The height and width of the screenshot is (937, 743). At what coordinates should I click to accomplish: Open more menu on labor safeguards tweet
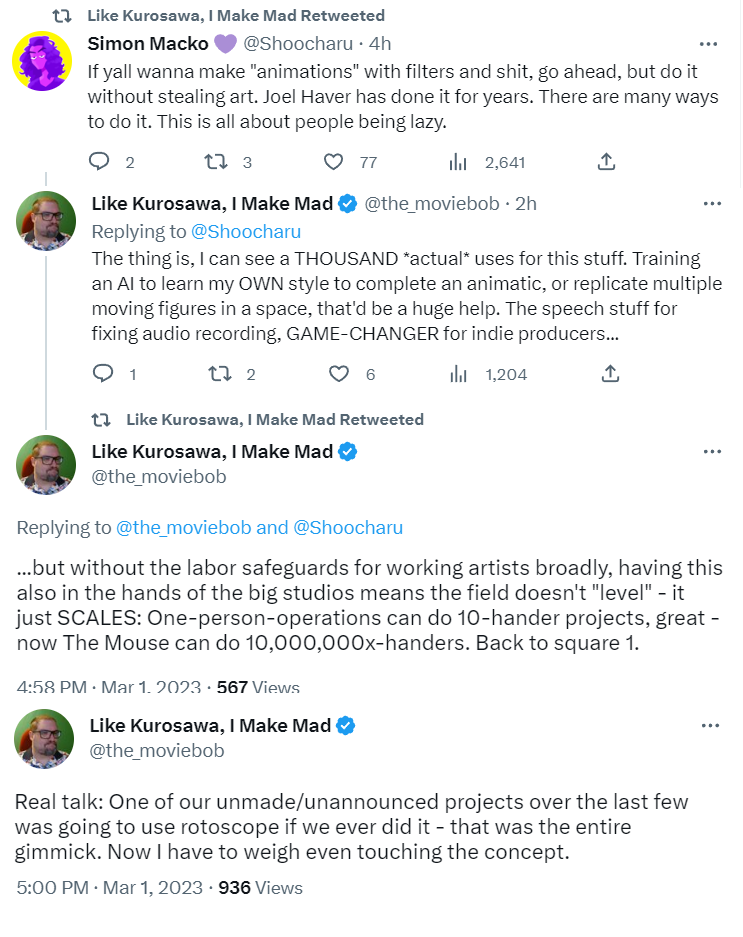pyautogui.click(x=713, y=451)
